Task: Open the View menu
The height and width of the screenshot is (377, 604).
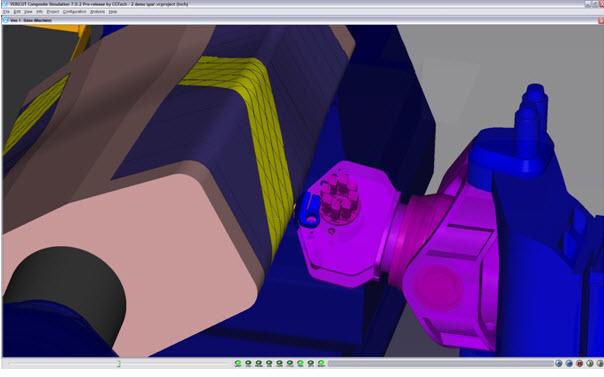Action: point(28,12)
